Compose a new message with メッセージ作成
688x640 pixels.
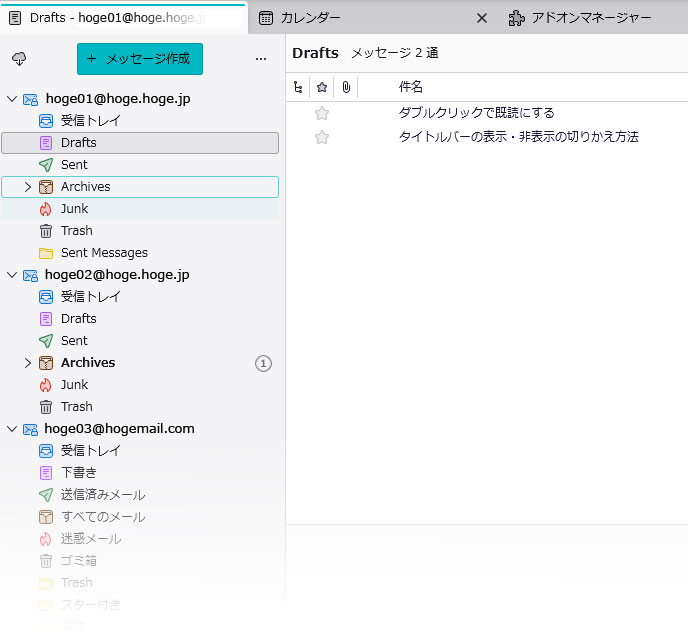point(140,59)
